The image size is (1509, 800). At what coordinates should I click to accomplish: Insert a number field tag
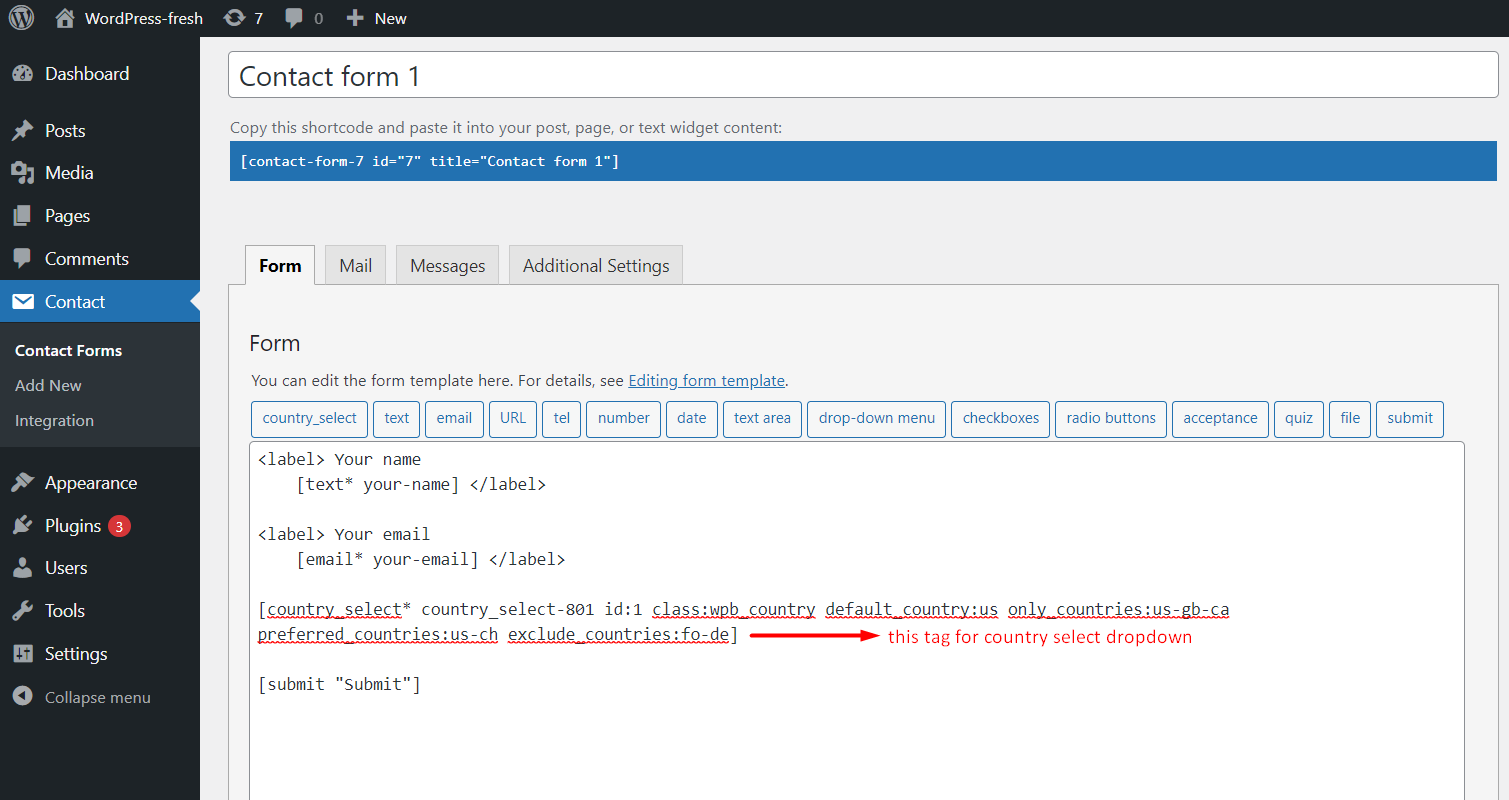(x=624, y=419)
